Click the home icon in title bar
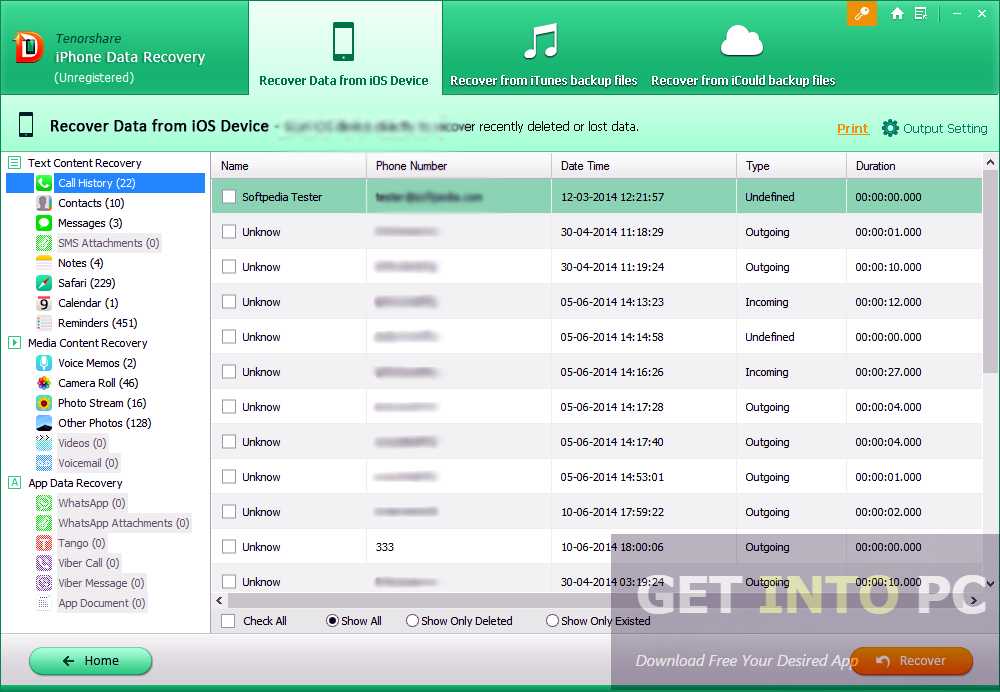 [x=897, y=13]
